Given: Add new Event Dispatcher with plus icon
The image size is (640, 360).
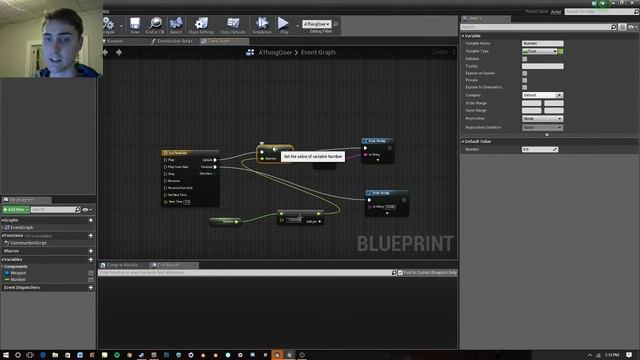Looking at the screenshot, I should [91, 288].
